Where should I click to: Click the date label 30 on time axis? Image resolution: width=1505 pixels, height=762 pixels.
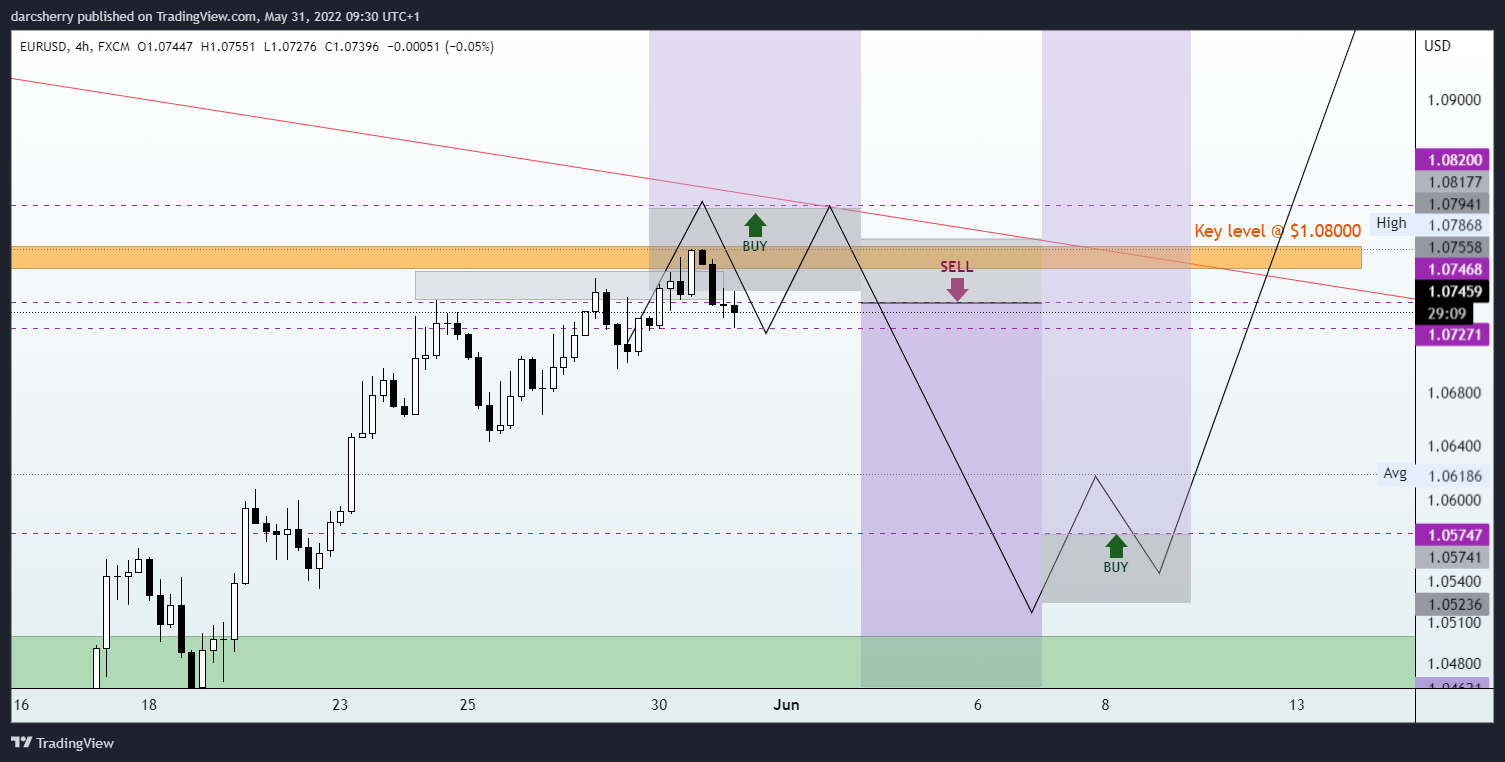click(659, 705)
